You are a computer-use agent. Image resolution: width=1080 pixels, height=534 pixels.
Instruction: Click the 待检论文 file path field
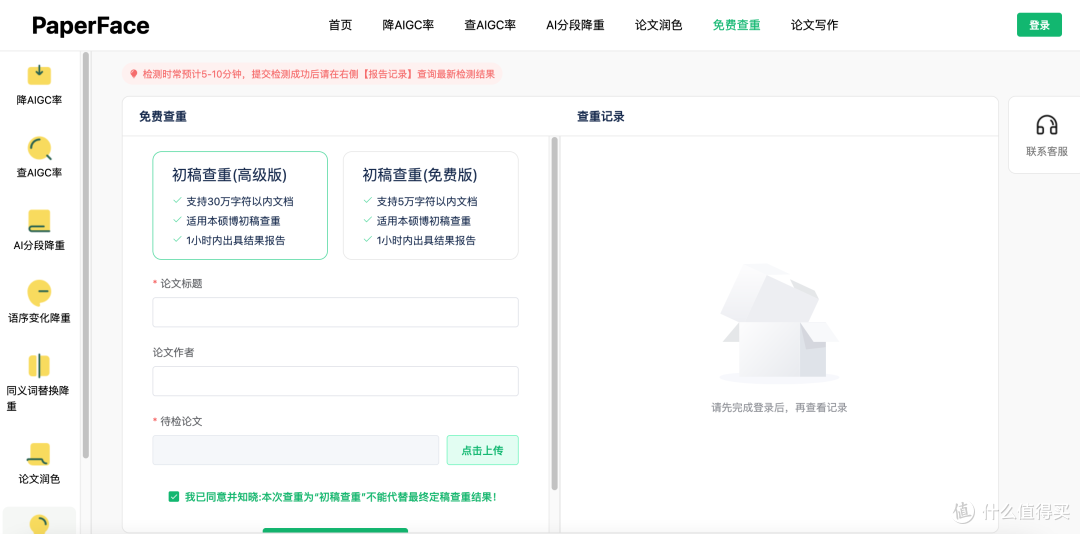coord(295,450)
